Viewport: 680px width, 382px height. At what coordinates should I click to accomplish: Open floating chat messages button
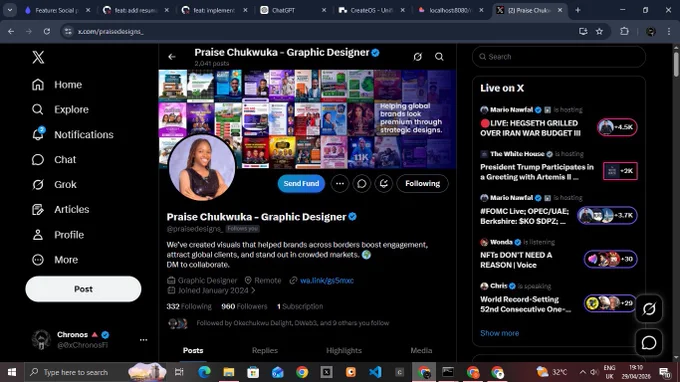tap(649, 343)
